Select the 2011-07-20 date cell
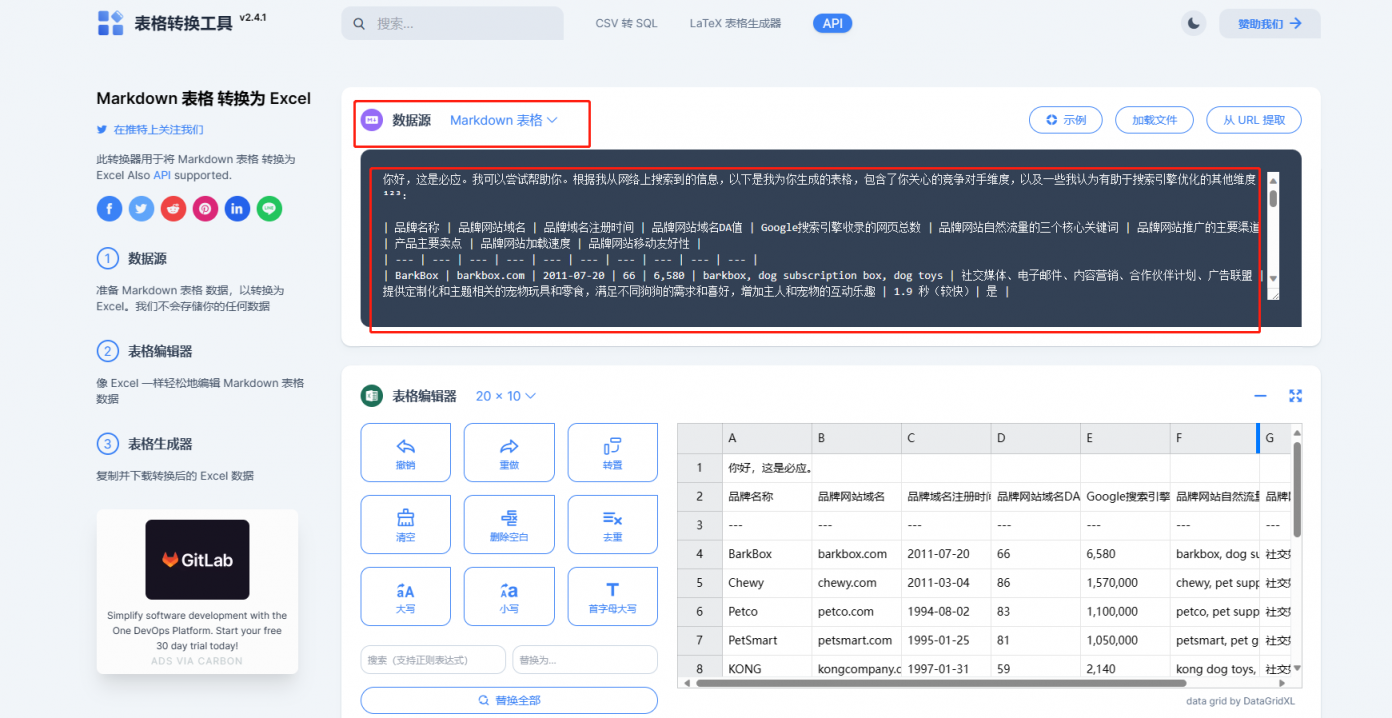The image size is (1392, 718). click(x=946, y=554)
